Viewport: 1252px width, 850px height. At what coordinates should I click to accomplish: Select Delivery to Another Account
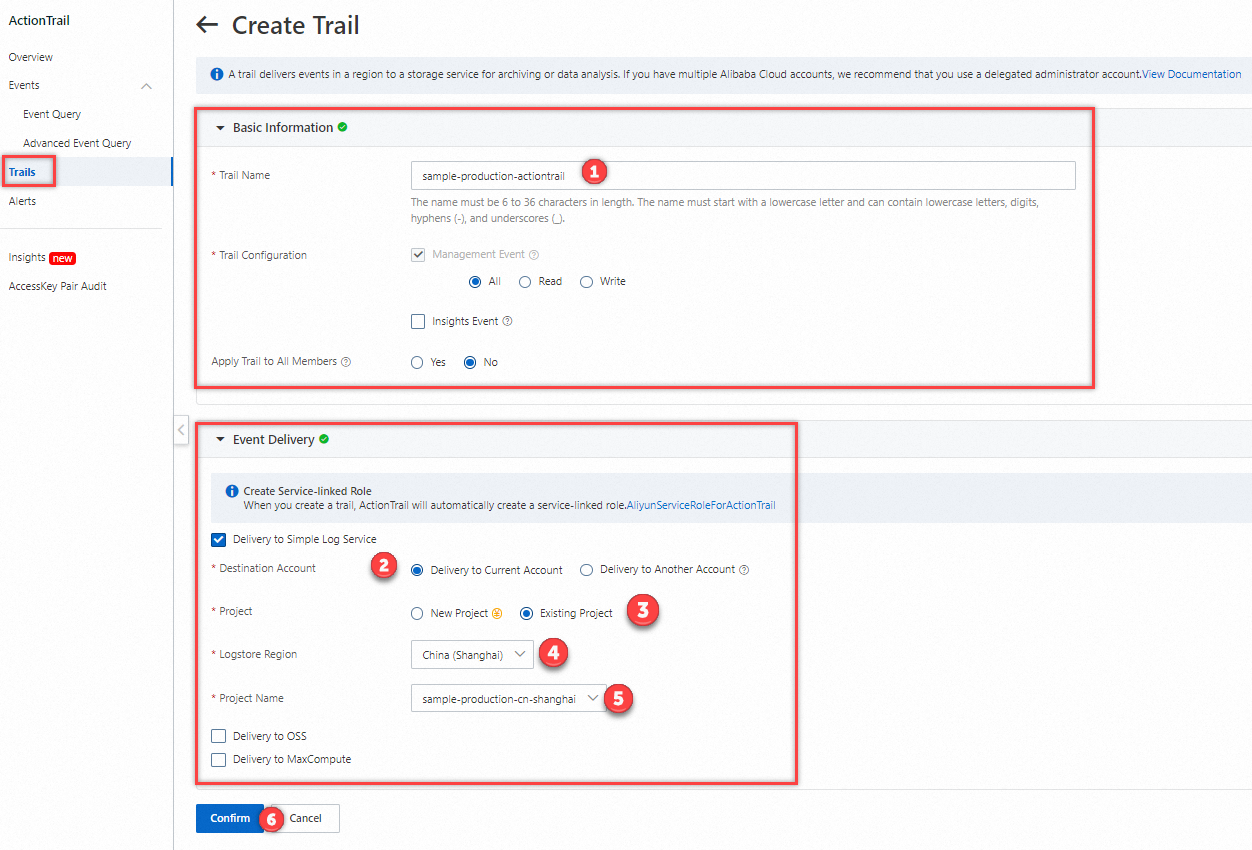coord(587,570)
